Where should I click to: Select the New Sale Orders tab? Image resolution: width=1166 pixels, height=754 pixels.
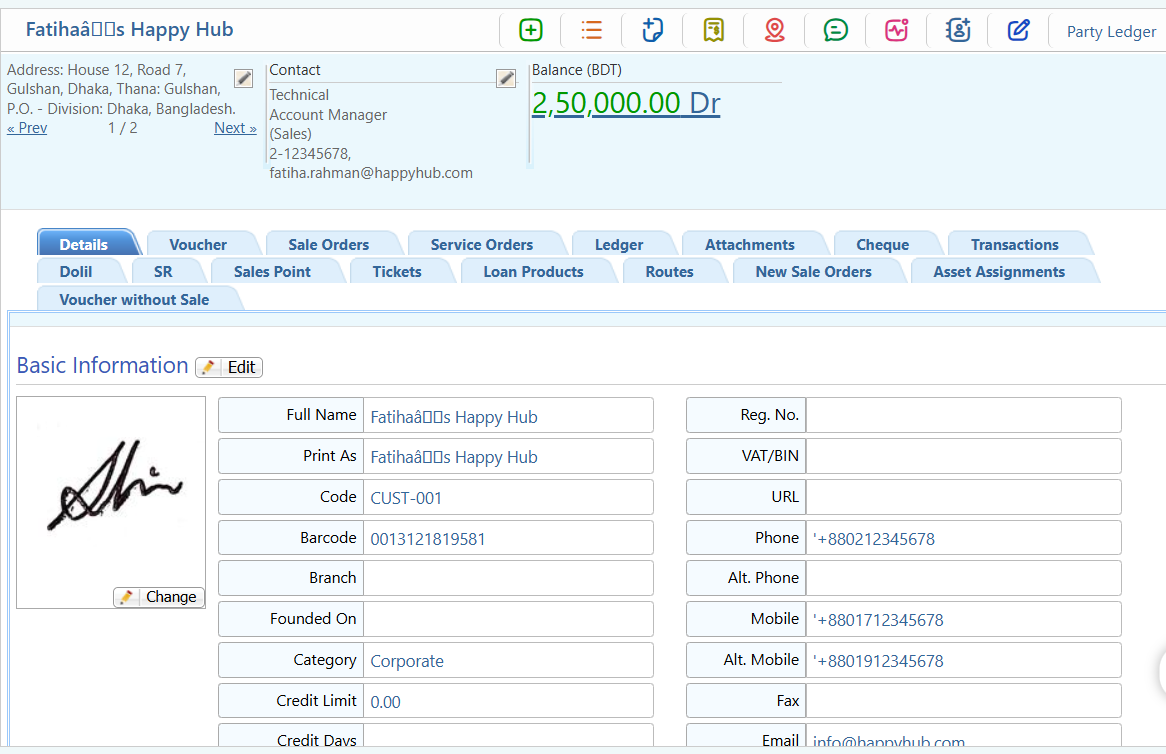tap(813, 271)
